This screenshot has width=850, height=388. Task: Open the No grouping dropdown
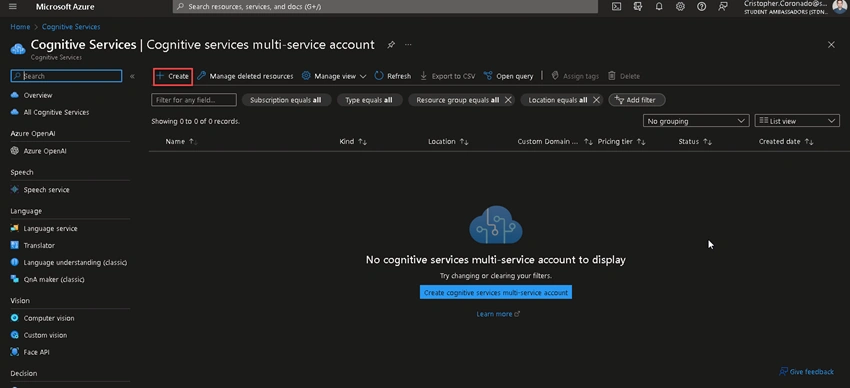click(x=696, y=121)
